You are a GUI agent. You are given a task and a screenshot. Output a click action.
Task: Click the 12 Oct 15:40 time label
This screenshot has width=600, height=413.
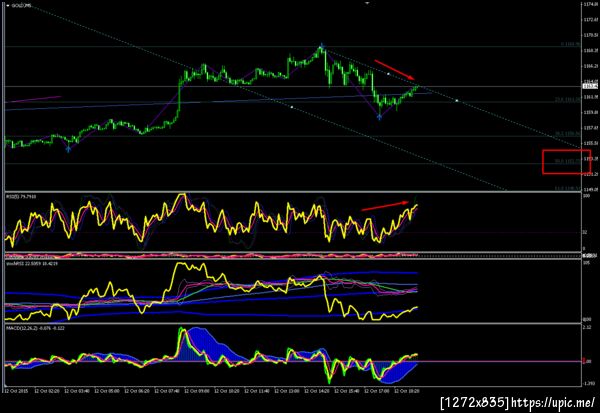pos(347,391)
